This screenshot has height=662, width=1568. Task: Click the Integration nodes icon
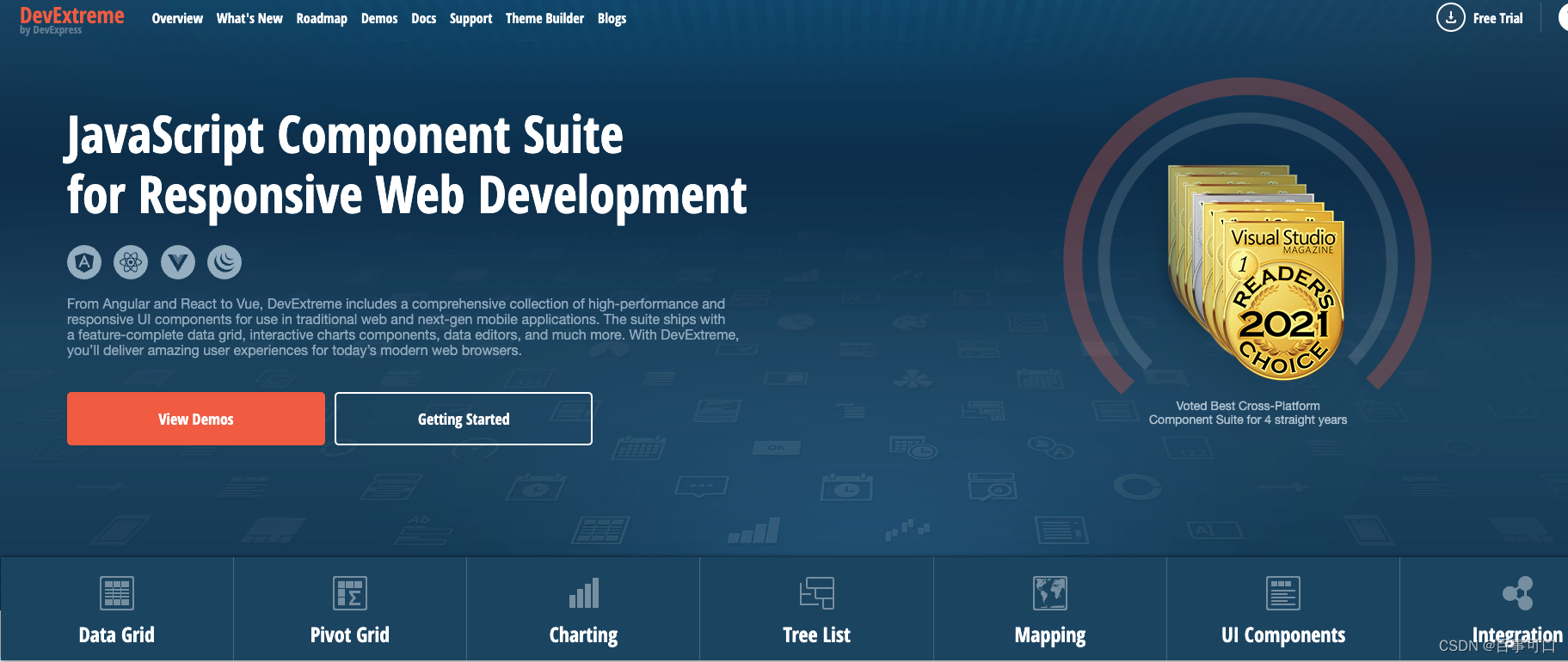pyautogui.click(x=1518, y=593)
